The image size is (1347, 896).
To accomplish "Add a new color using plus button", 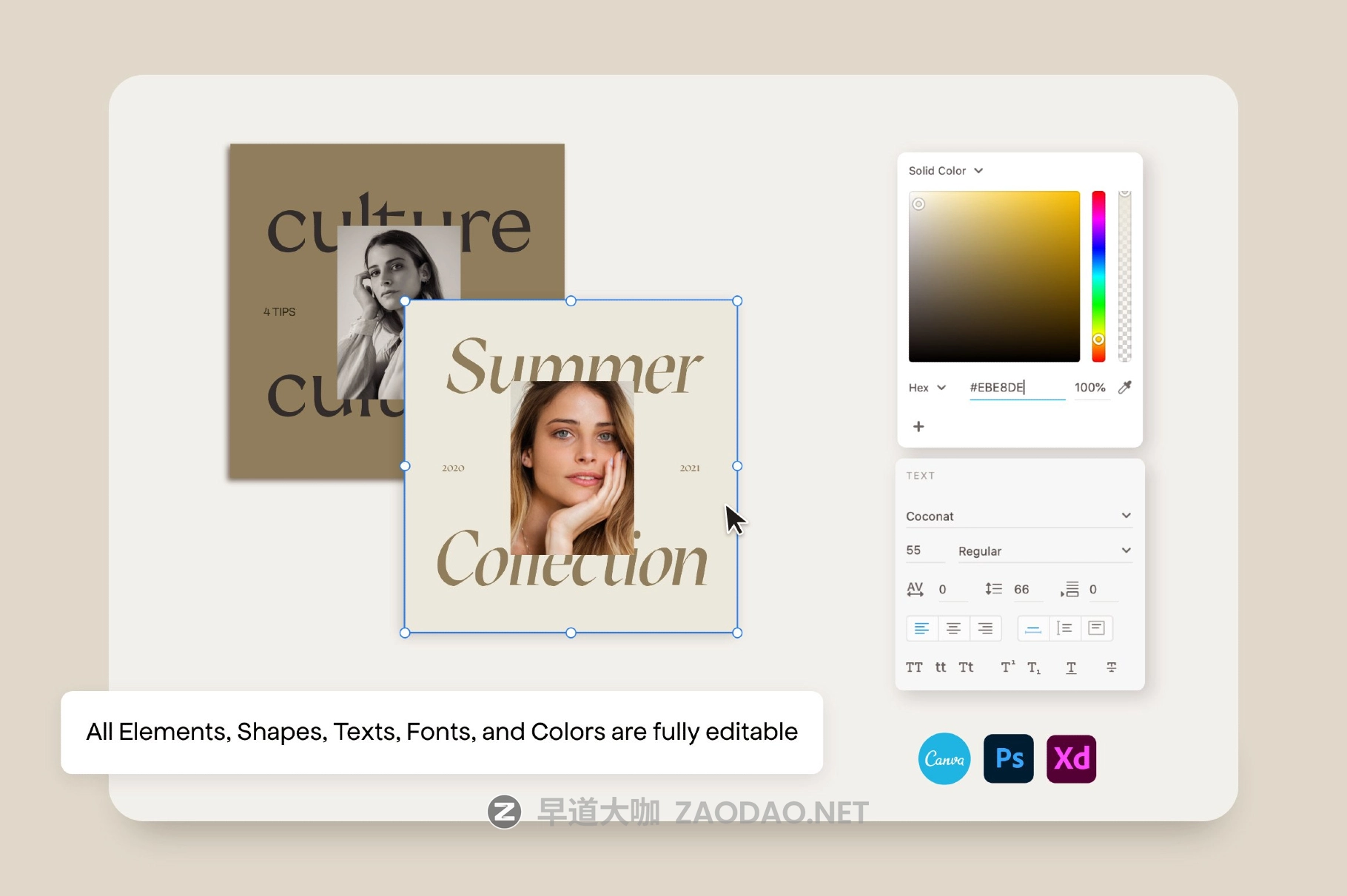I will click(x=918, y=426).
